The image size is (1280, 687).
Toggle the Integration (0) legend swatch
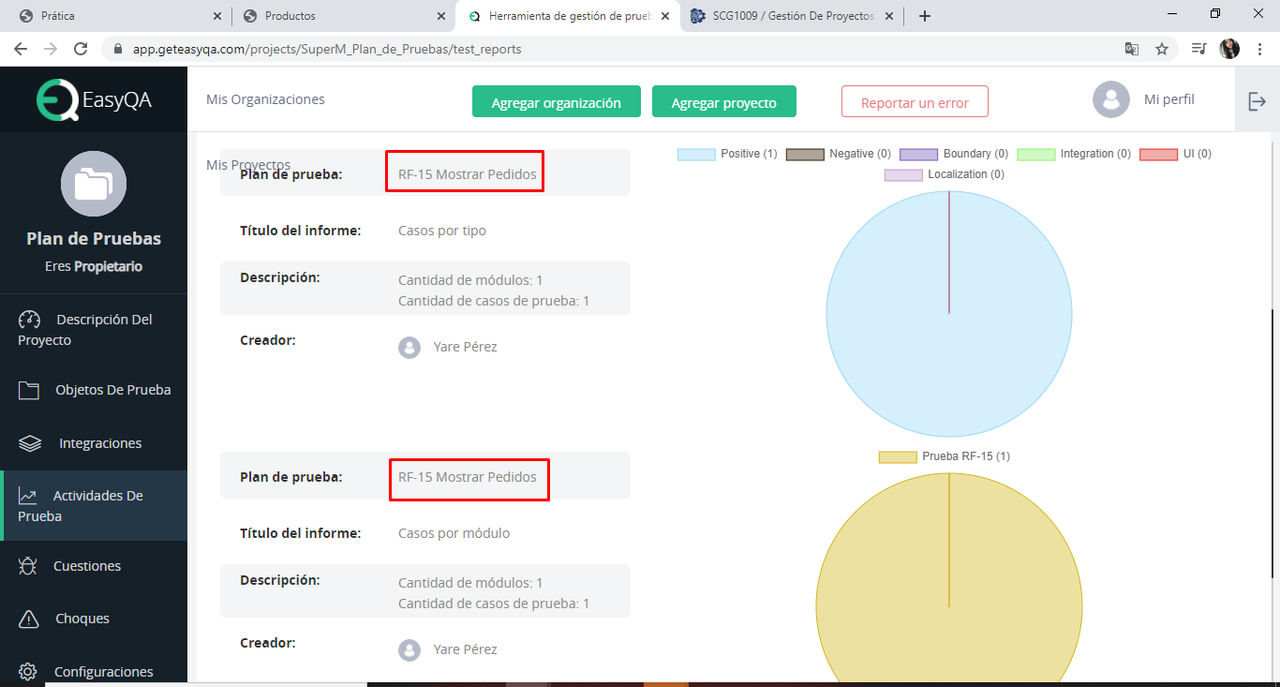[1036, 154]
